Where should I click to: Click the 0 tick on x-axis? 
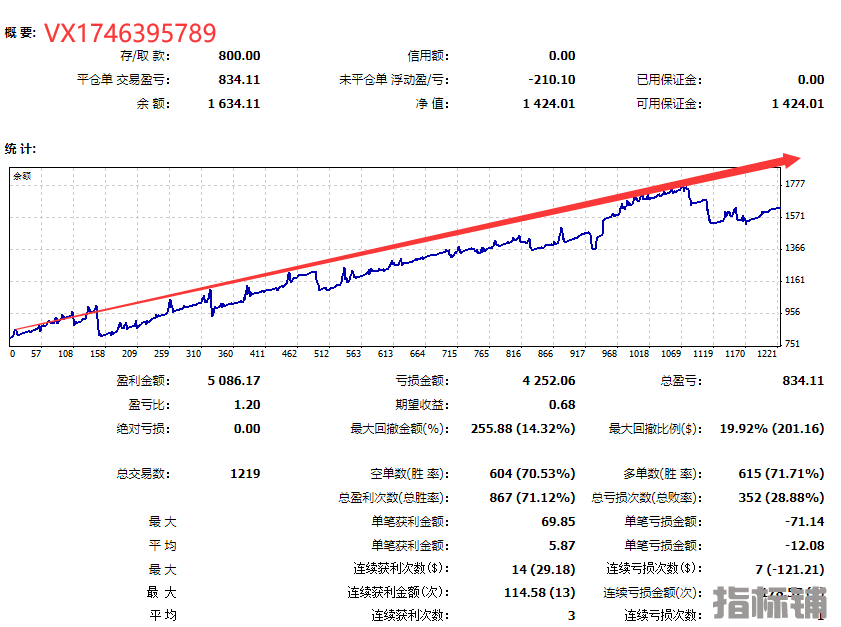(12, 354)
